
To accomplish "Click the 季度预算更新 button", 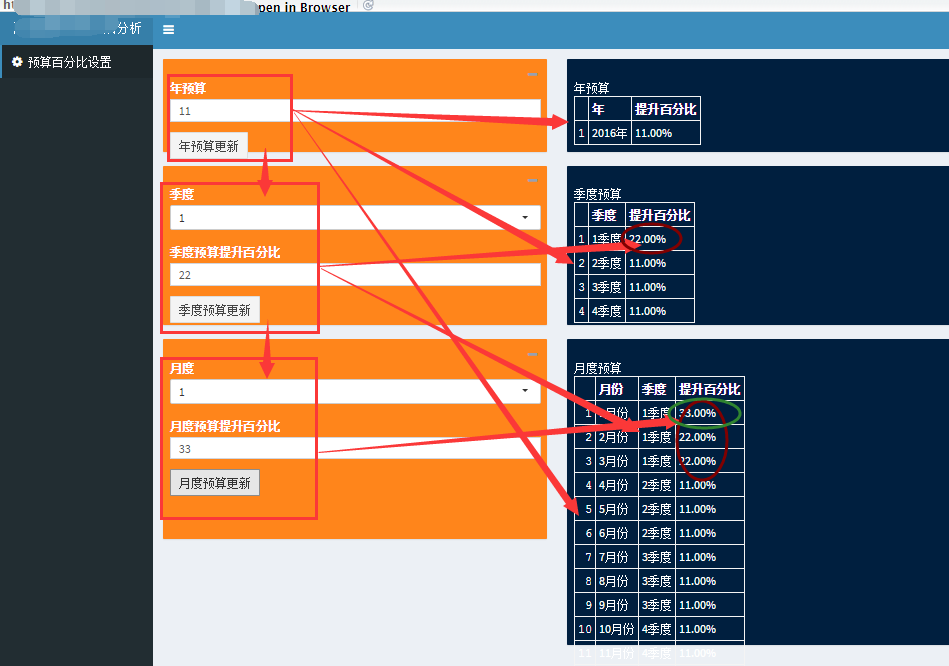I will pyautogui.click(x=214, y=310).
